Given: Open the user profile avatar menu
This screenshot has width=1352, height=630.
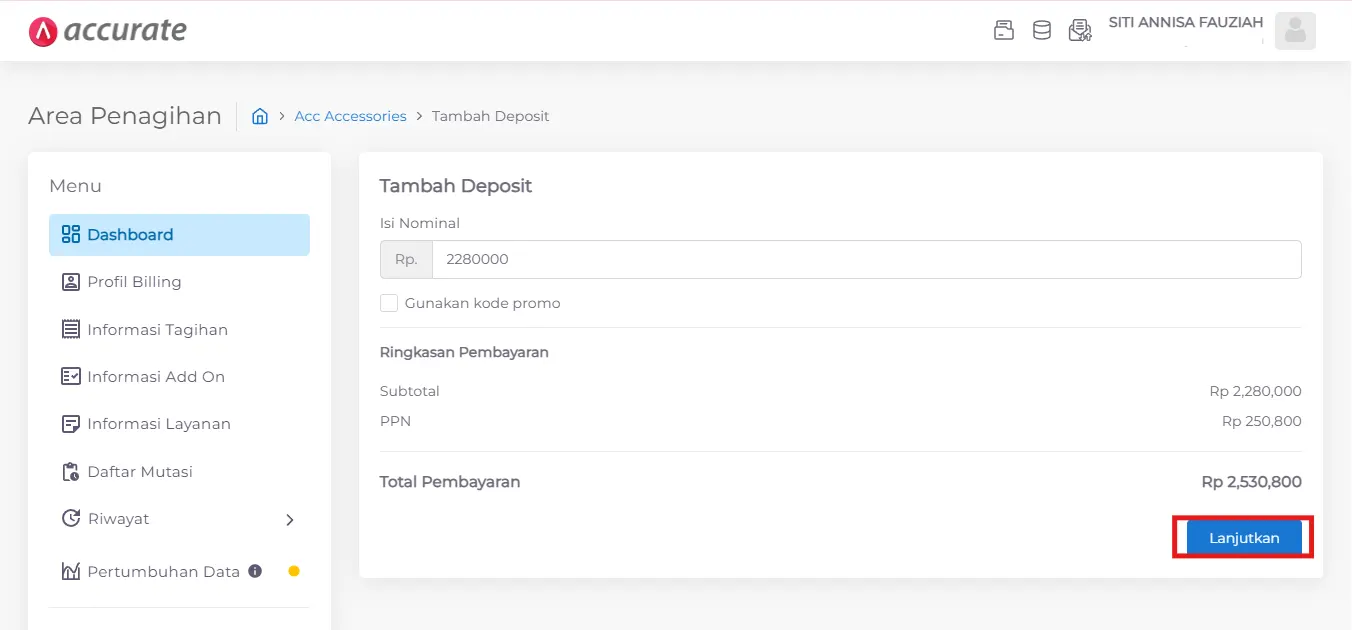Looking at the screenshot, I should pyautogui.click(x=1295, y=30).
